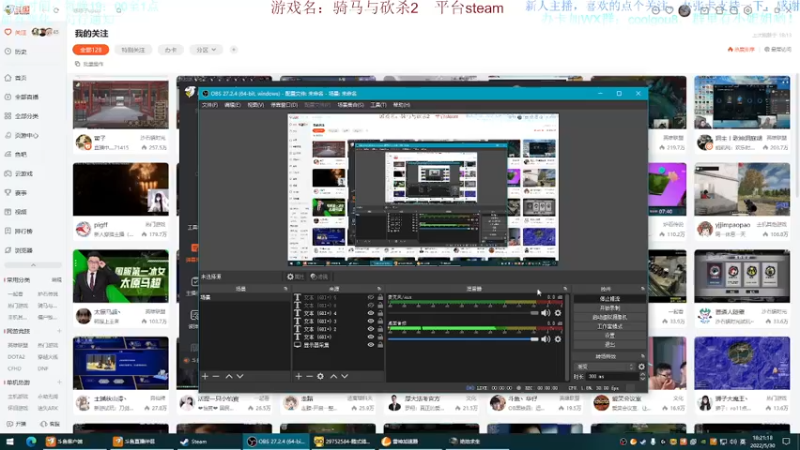This screenshot has height=450, width=800.
Task: Pop out the Scenes dock panel
Action: click(286, 289)
